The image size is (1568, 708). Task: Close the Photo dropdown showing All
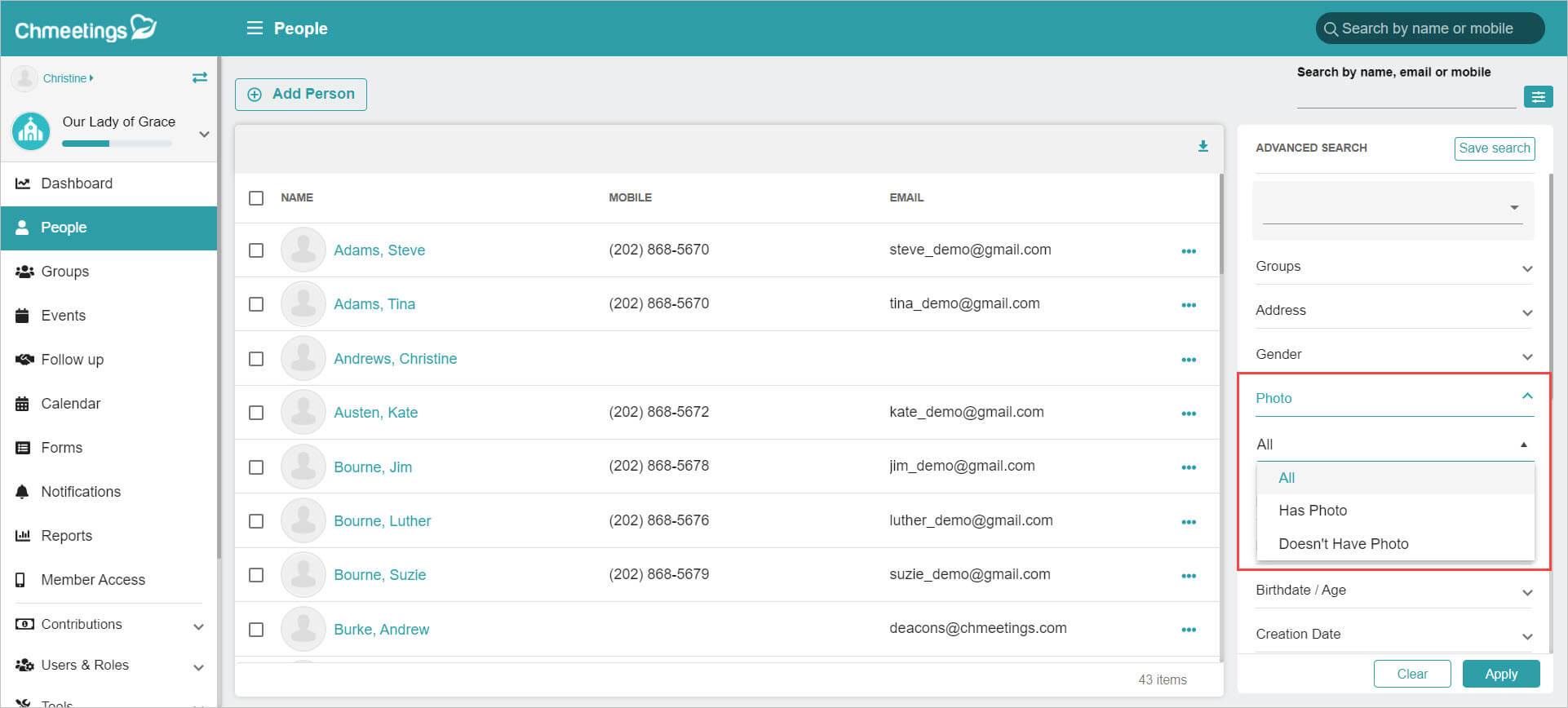click(x=1394, y=445)
